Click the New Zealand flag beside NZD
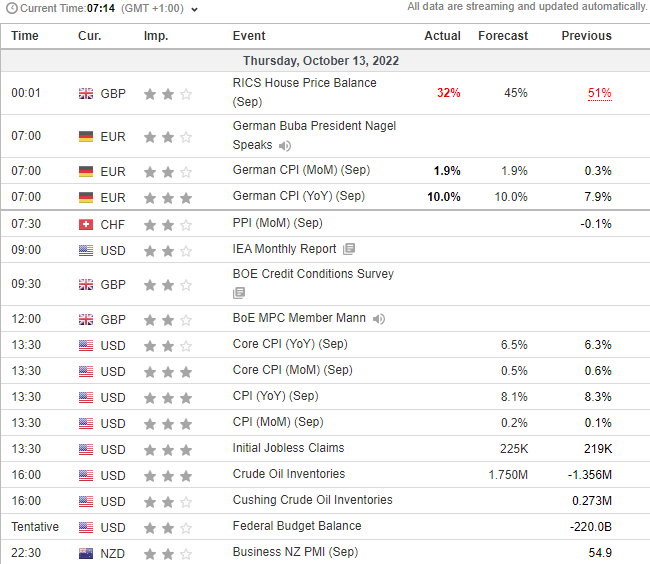This screenshot has height=564, width=650. (86, 553)
